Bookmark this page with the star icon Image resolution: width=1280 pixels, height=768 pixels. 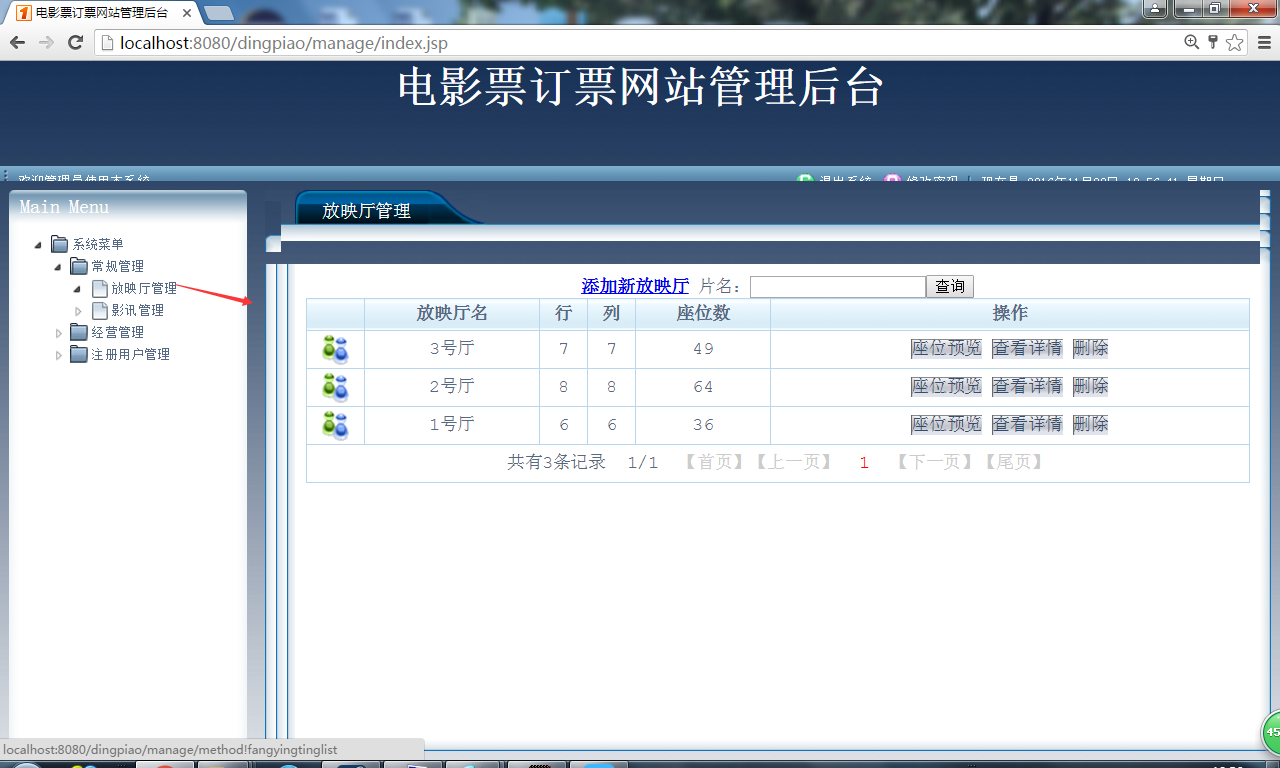1235,42
